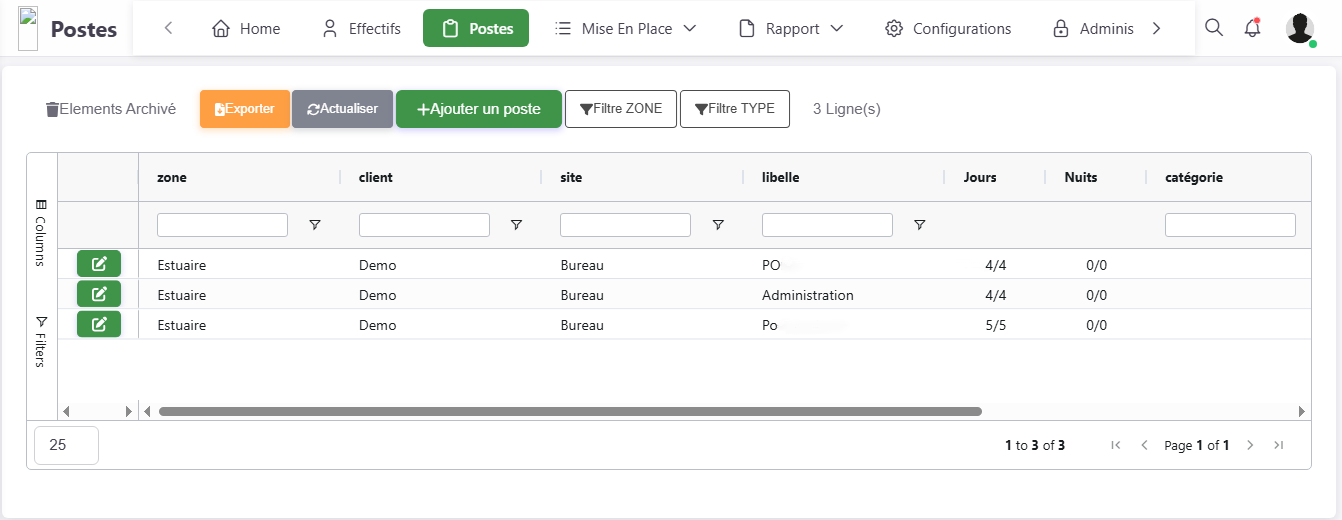Viewport: 1342px width, 520px height.
Task: Click the Ajouter un poste button
Action: [478, 109]
